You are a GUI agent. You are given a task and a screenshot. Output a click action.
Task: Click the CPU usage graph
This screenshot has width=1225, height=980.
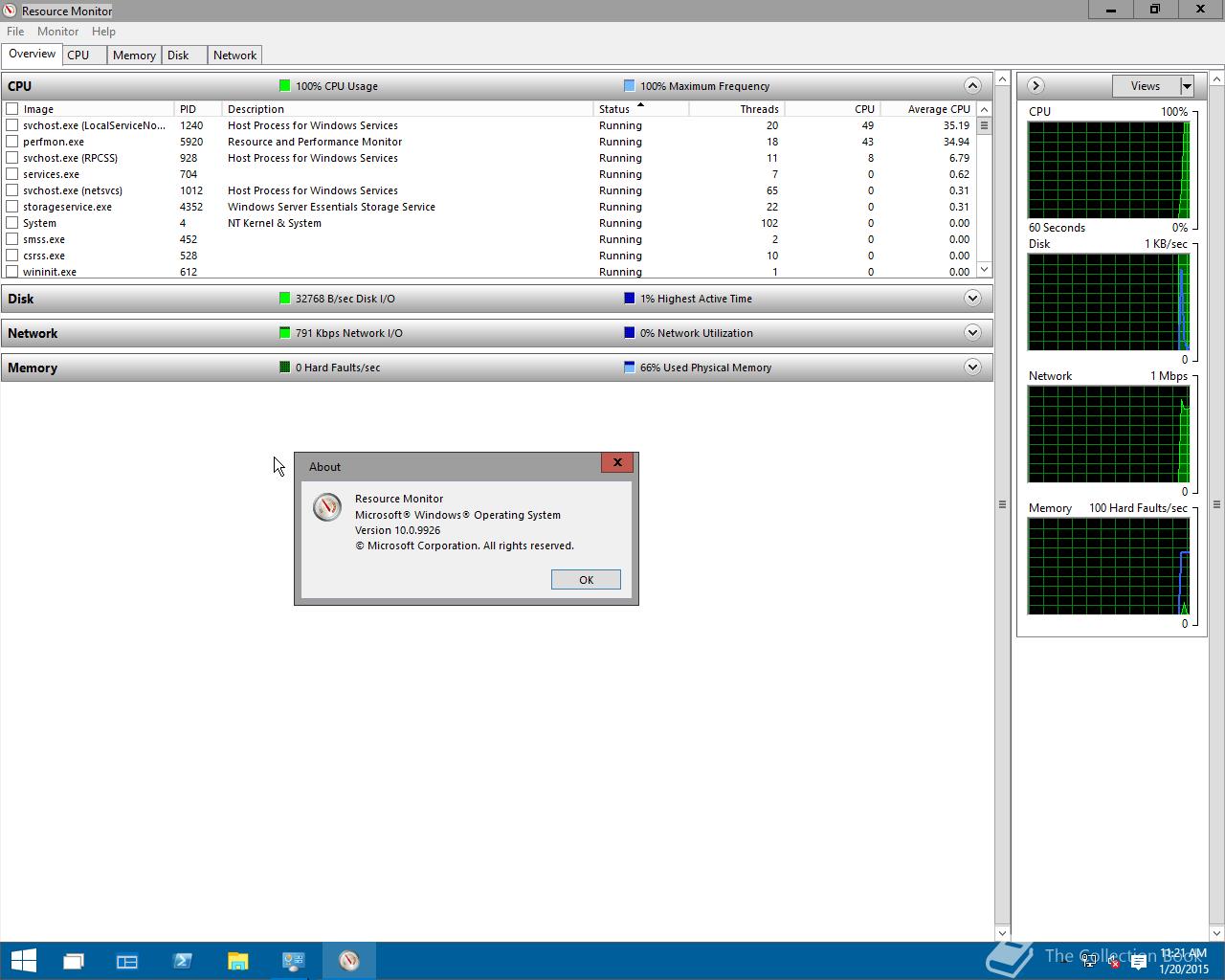coord(1108,170)
